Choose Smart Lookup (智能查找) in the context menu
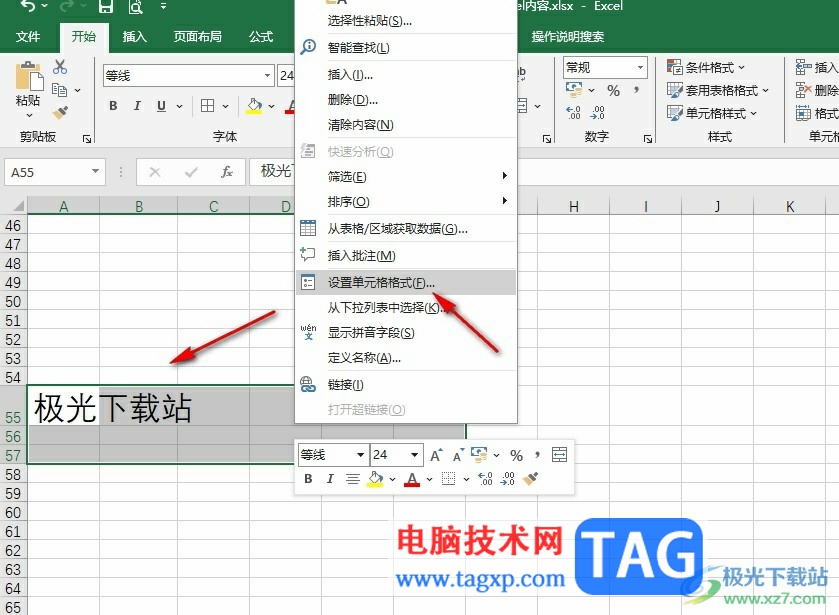839x615 pixels. coord(406,48)
